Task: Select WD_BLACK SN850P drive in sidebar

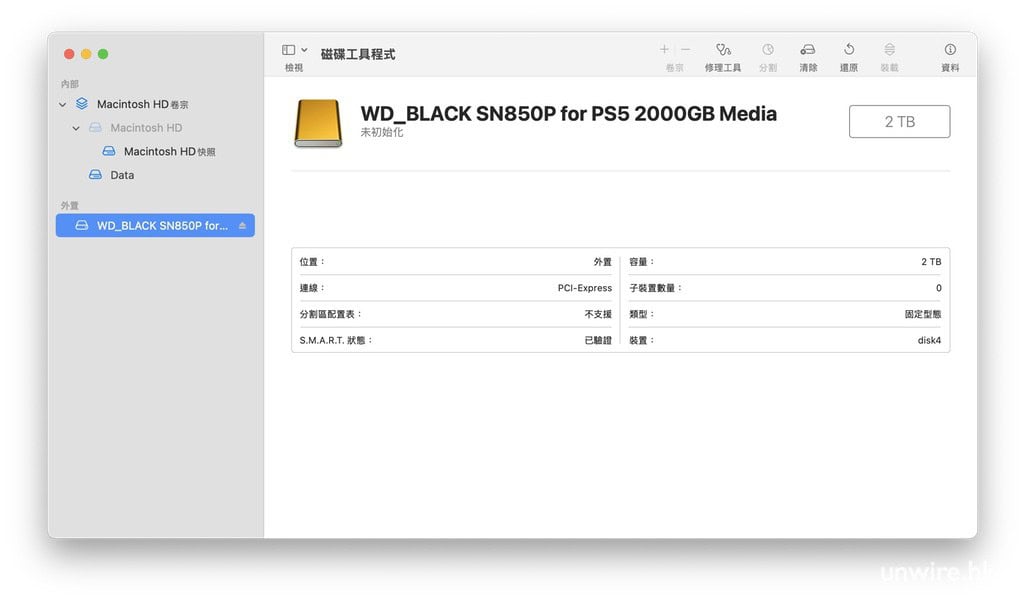Action: (x=155, y=226)
